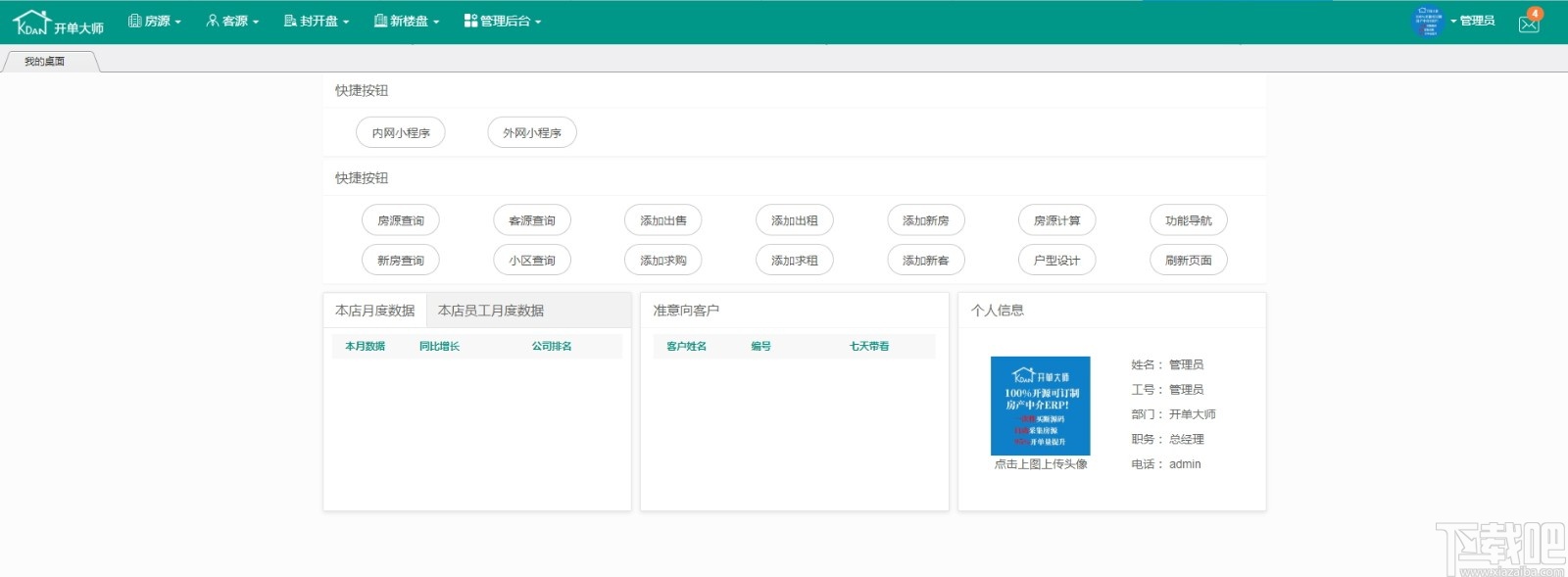Click the user avatar icon in the top bar
The width and height of the screenshot is (1568, 577).
point(1428,21)
